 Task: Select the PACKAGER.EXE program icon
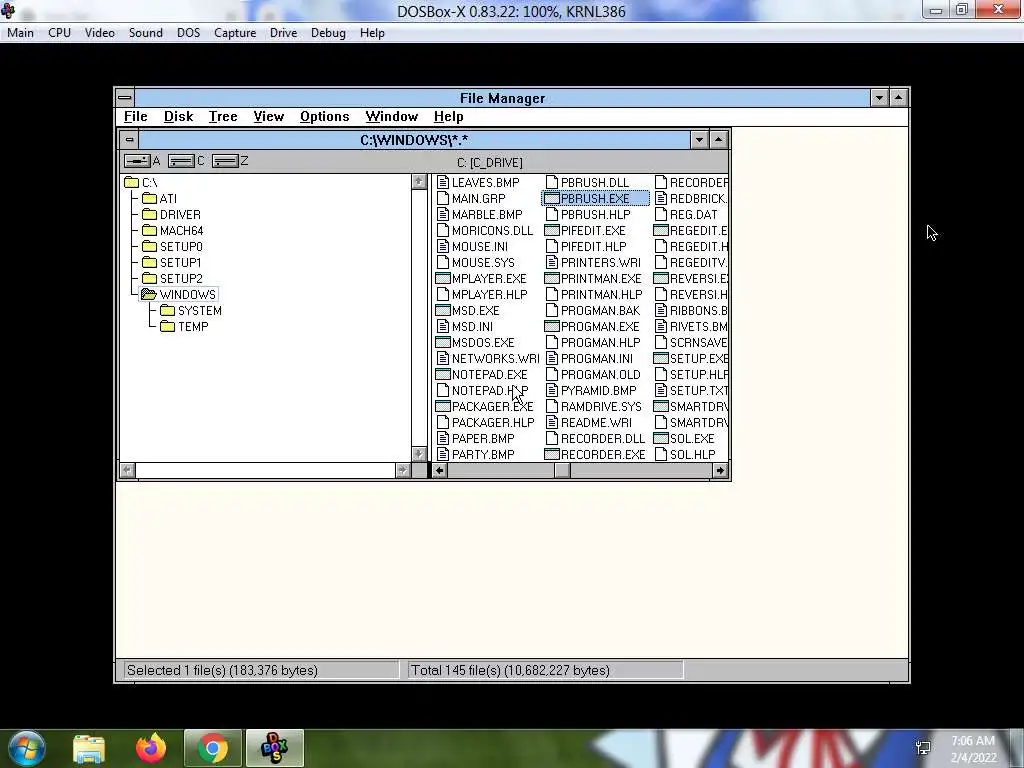point(443,406)
